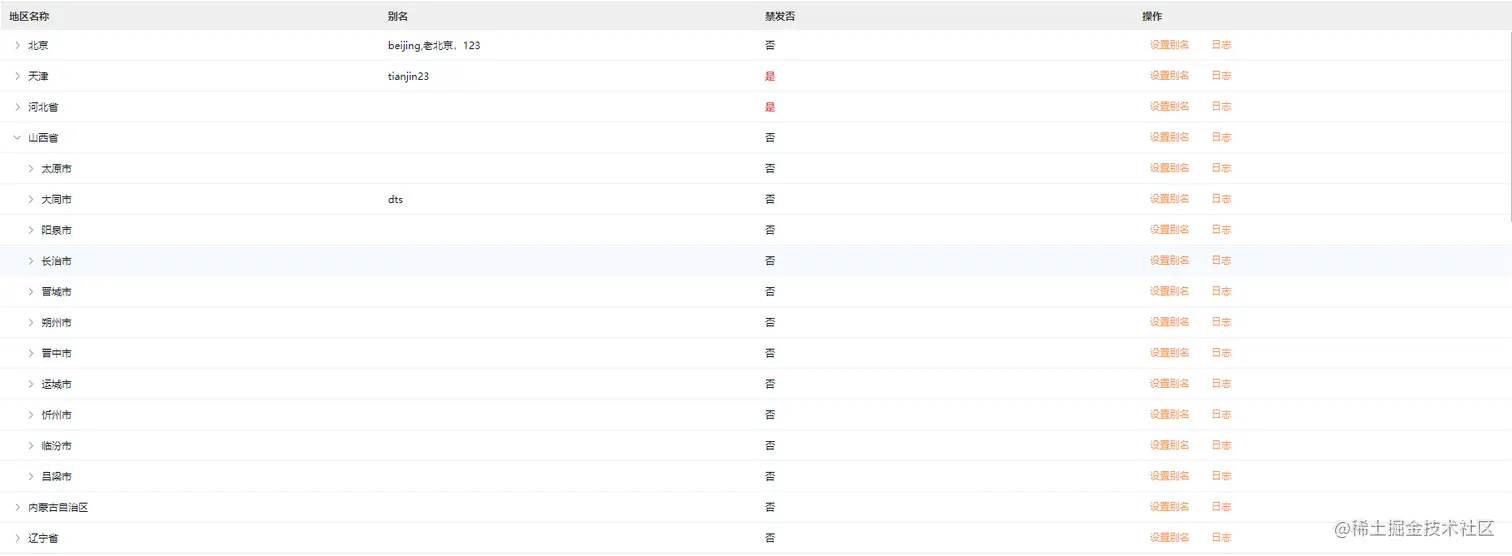This screenshot has width=1512, height=556.
Task: Click the 禁发否 column header
Action: pos(780,16)
